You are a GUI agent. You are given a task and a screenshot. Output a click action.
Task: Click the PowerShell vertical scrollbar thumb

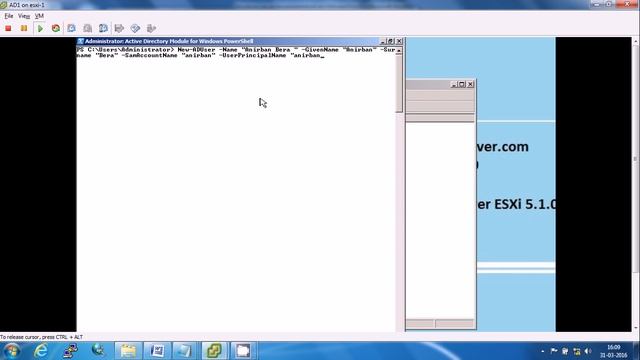399,83
